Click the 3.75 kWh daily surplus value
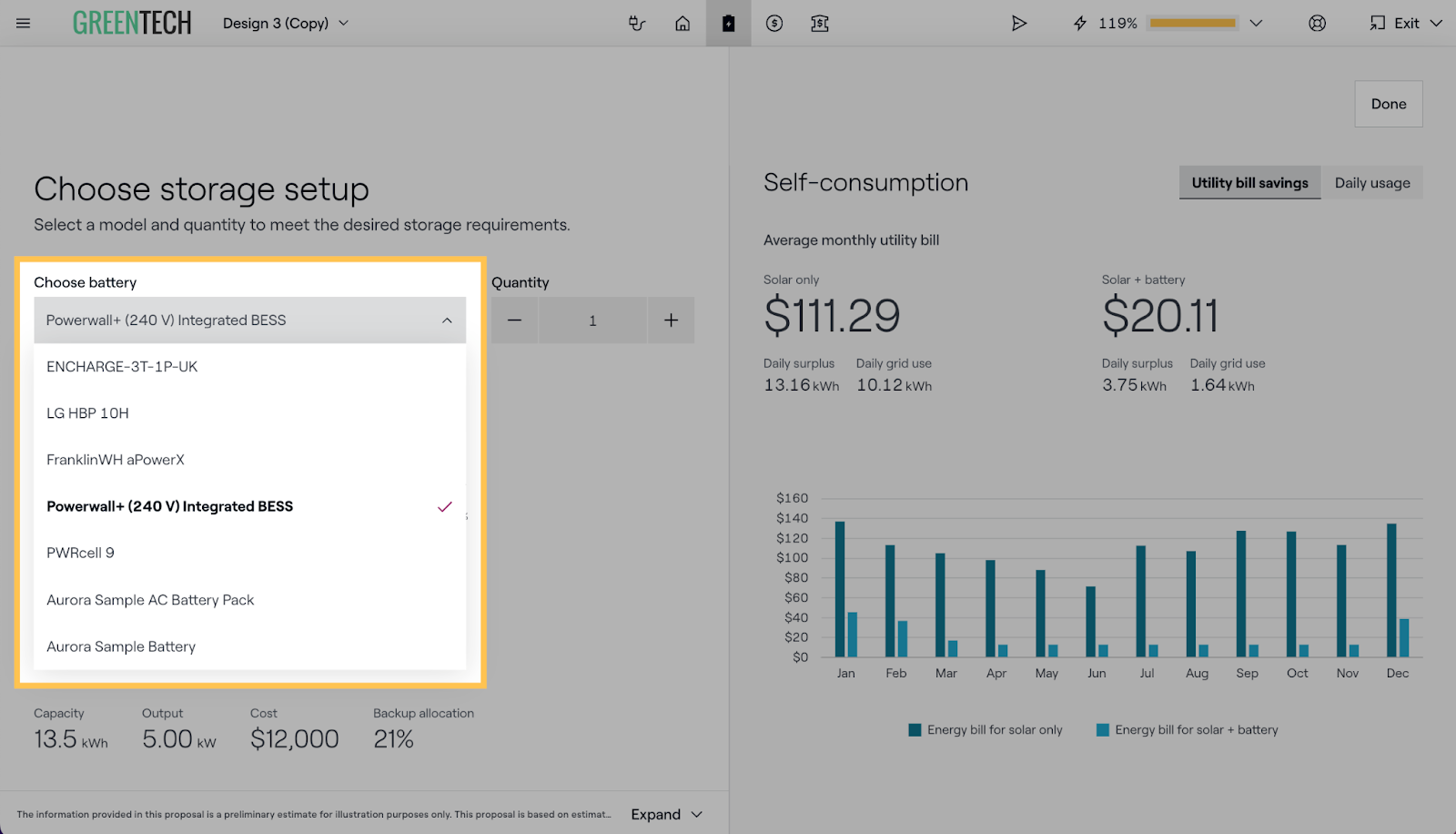 (1135, 385)
